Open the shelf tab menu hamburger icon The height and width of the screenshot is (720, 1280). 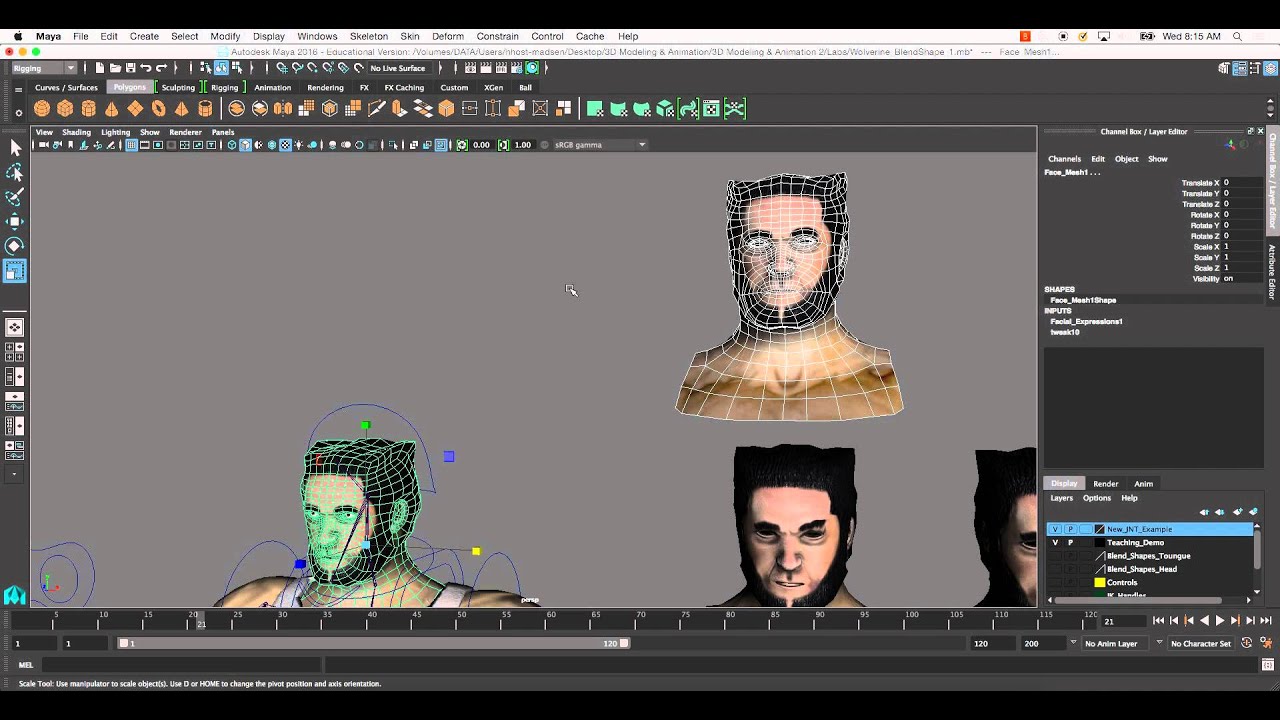18,90
